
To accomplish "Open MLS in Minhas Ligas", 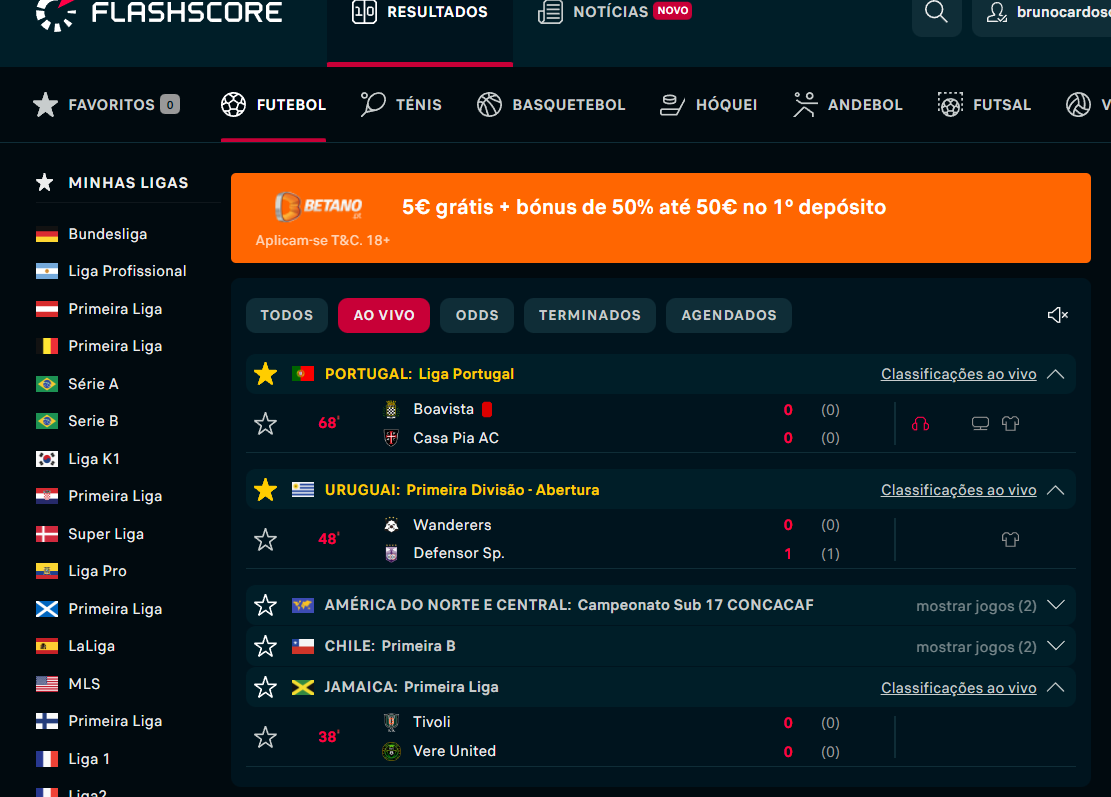I will coord(84,684).
